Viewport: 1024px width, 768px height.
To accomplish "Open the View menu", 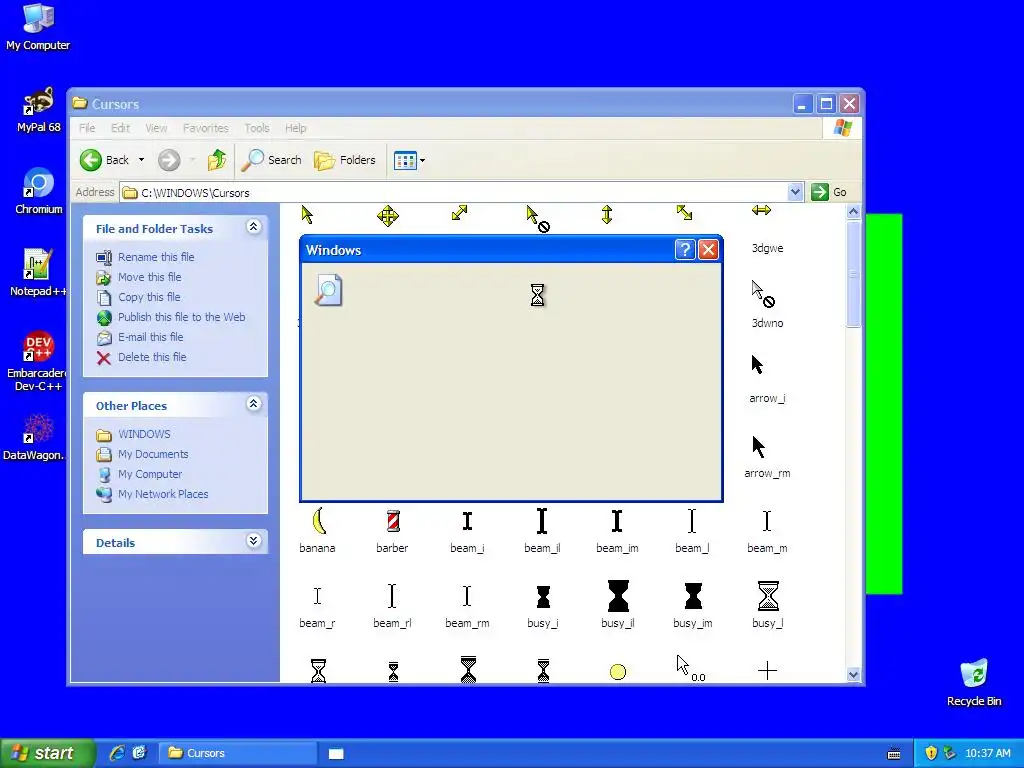I will 156,128.
